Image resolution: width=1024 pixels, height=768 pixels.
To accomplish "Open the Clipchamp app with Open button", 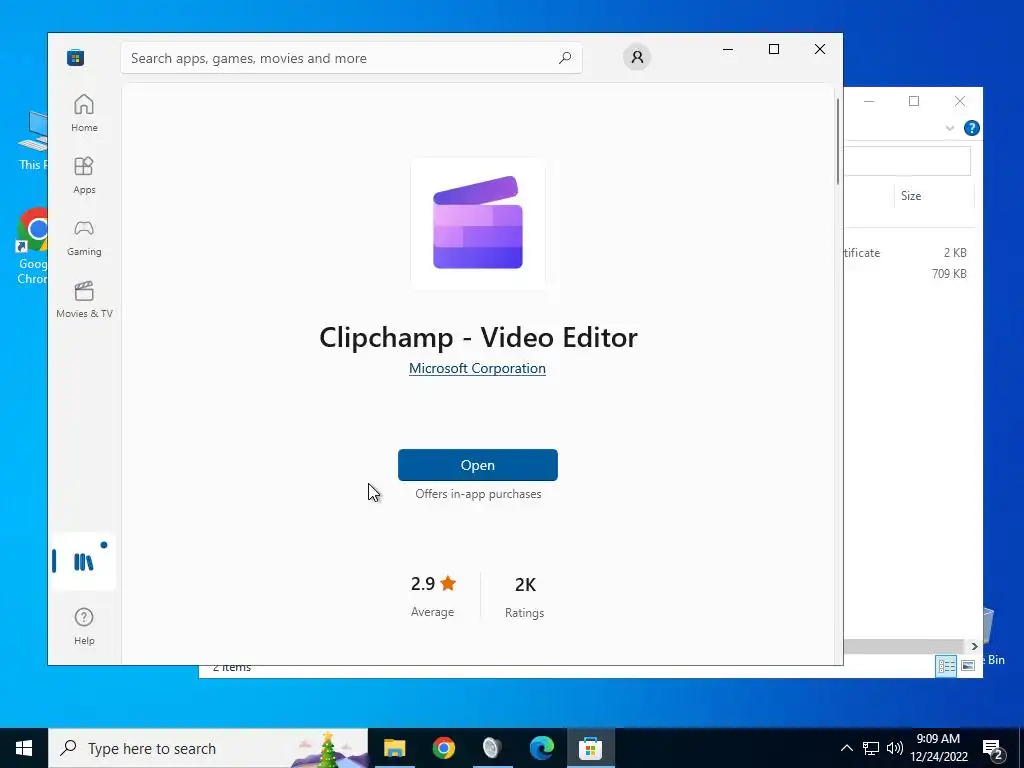I will click(477, 465).
